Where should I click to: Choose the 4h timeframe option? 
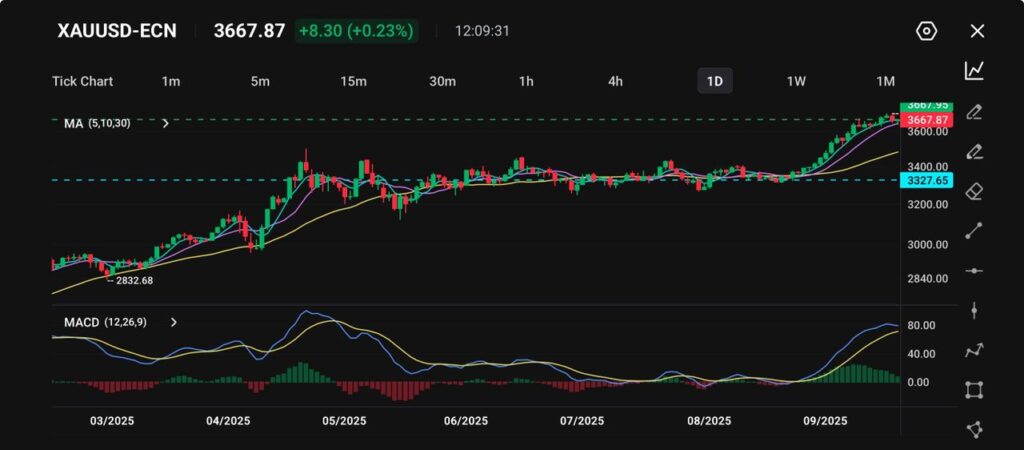pos(616,81)
